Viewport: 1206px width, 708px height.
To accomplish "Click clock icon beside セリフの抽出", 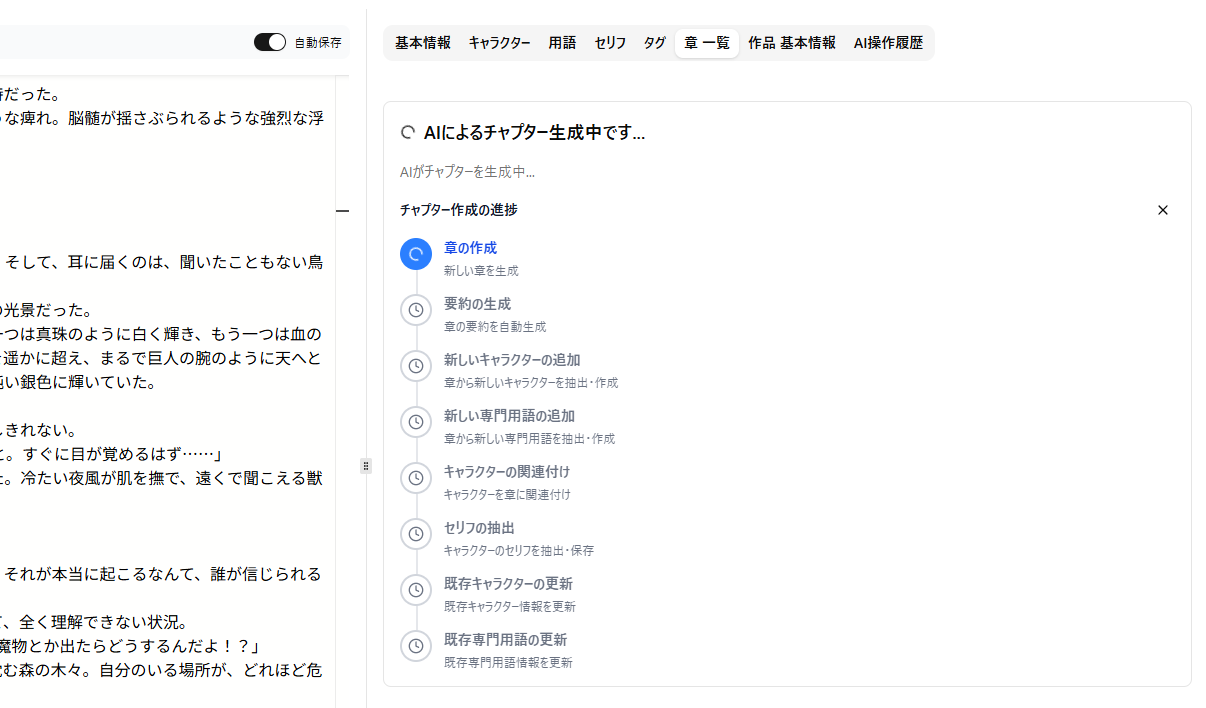I will click(416, 534).
